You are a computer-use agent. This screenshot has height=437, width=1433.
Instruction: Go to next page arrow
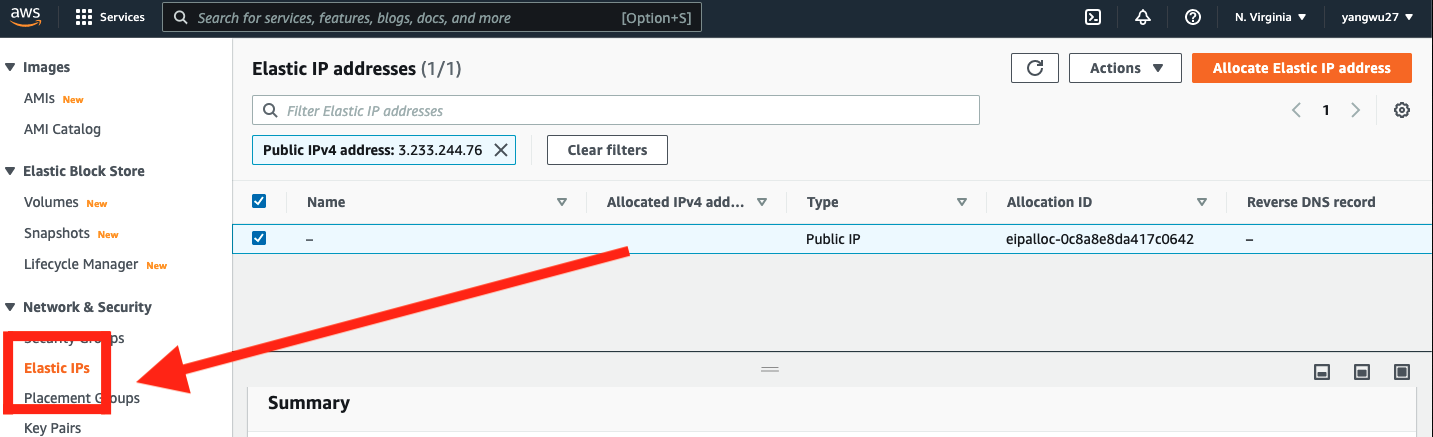click(1356, 110)
